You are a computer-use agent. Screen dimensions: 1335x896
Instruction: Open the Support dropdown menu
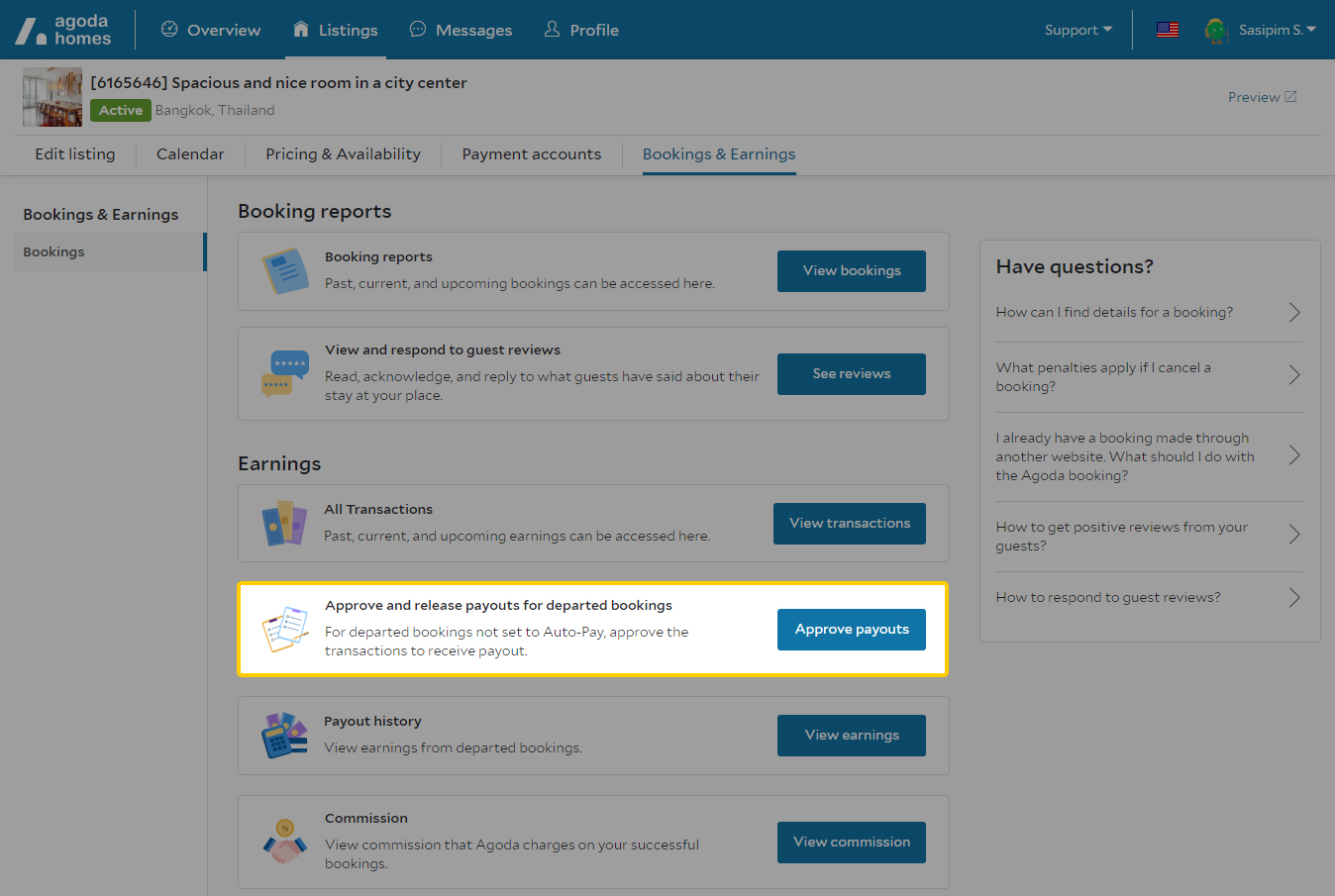click(1078, 30)
